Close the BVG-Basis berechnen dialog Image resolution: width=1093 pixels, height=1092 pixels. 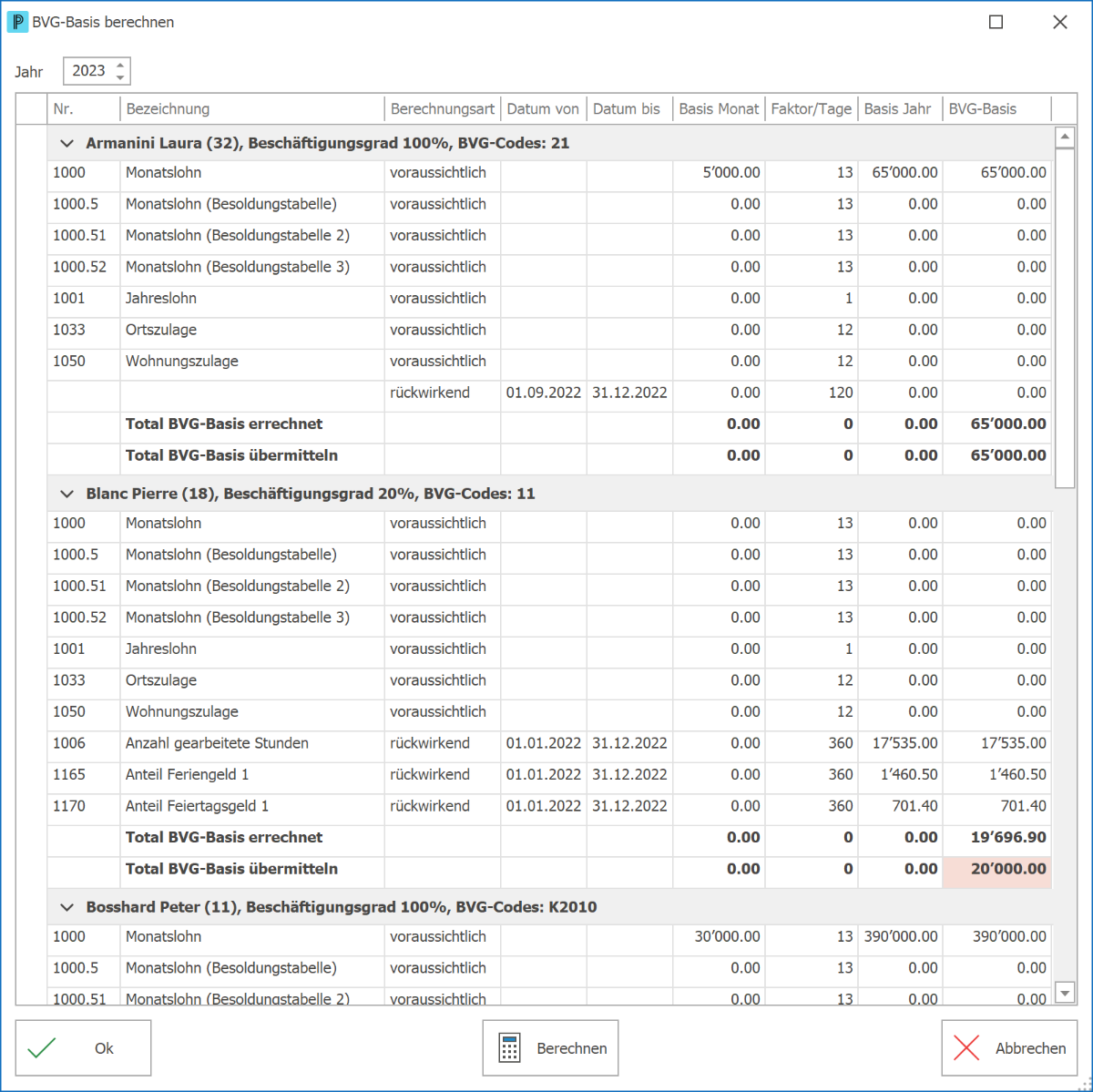coord(1060,22)
